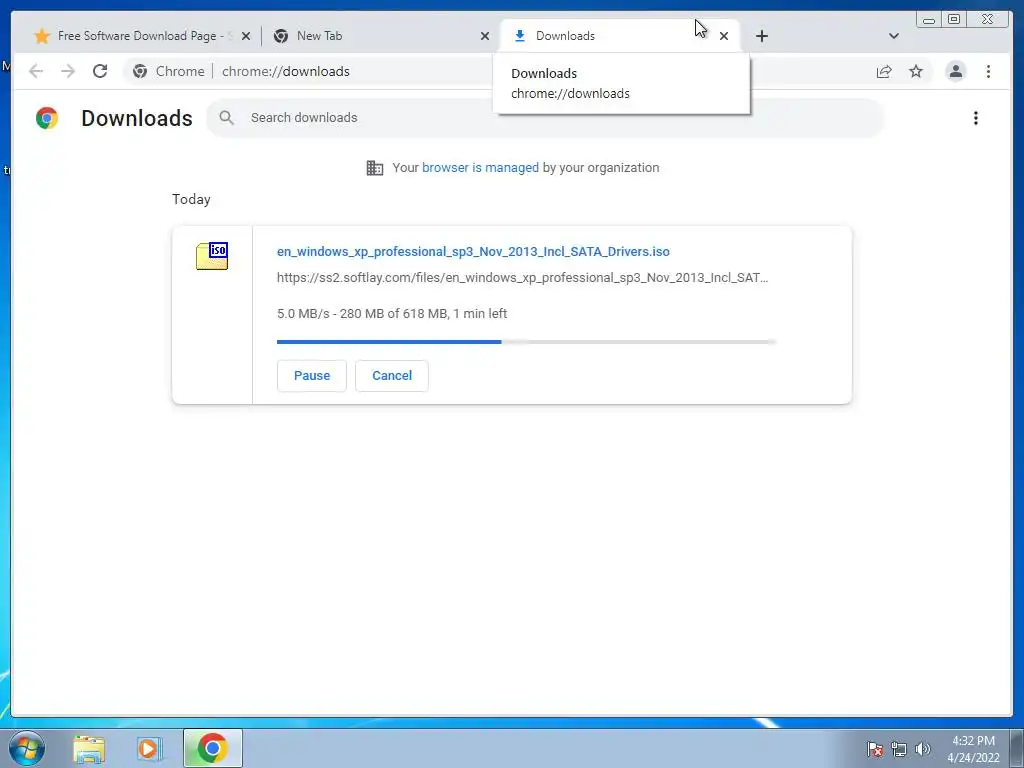The image size is (1024, 768).
Task: Click the browser back arrow
Action: (36, 71)
